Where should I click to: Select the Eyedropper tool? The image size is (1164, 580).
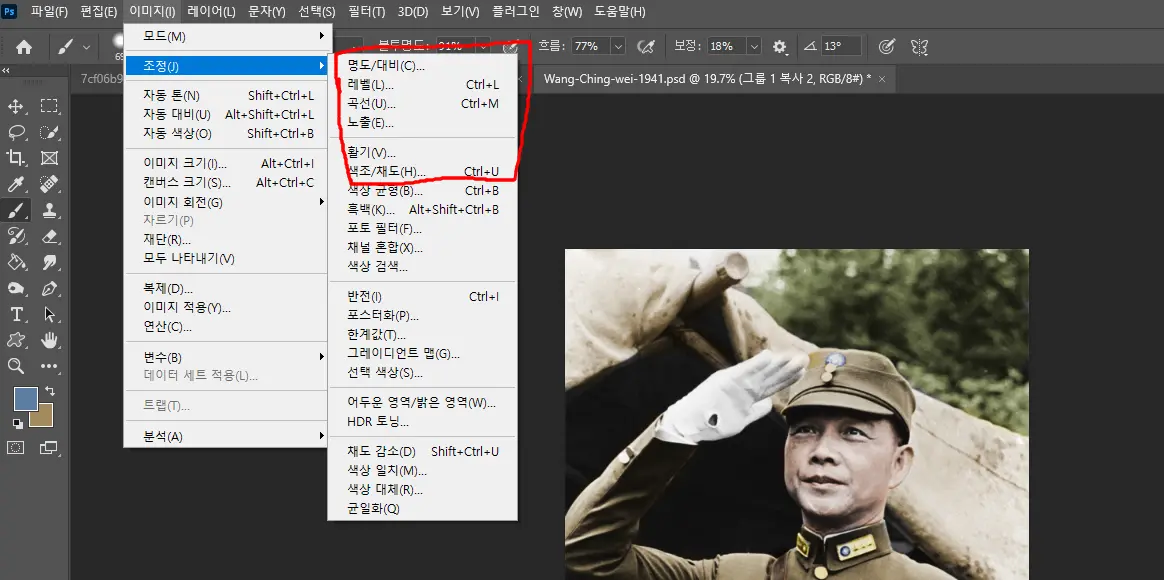click(x=16, y=183)
